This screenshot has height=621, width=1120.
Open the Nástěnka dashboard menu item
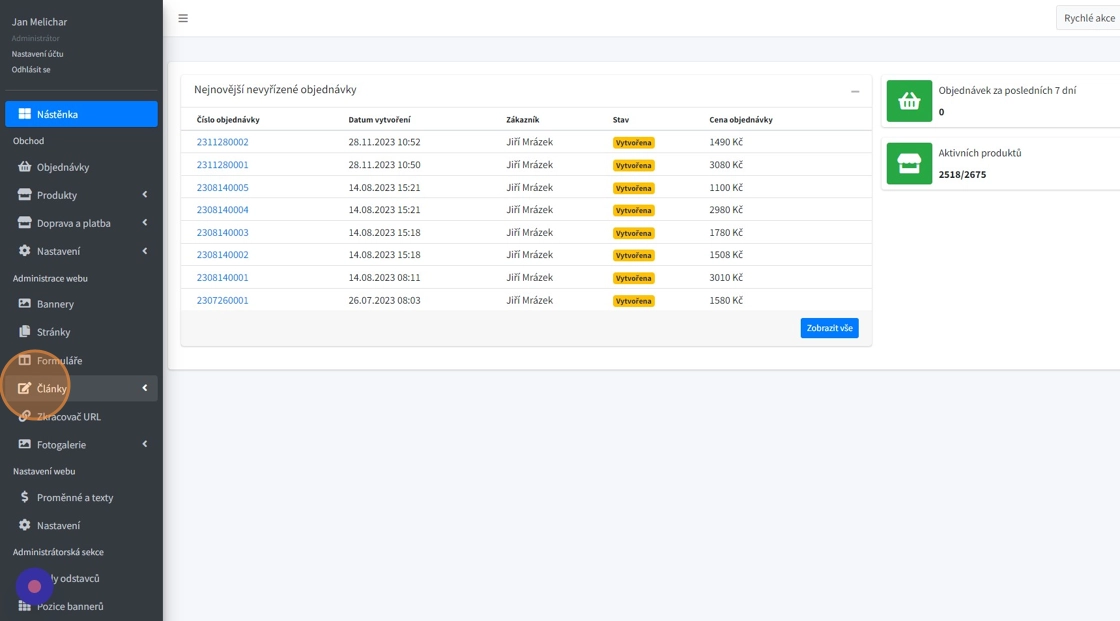(81, 114)
